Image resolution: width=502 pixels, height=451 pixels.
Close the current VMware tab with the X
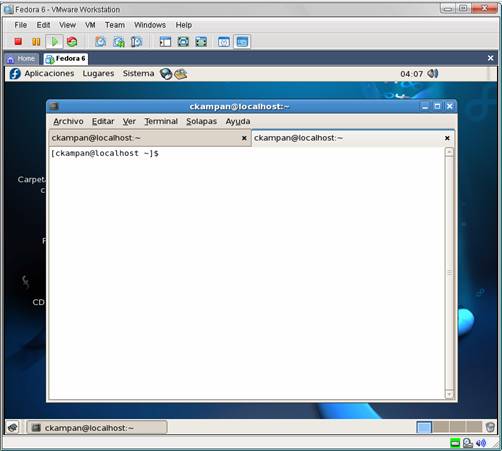(490, 58)
